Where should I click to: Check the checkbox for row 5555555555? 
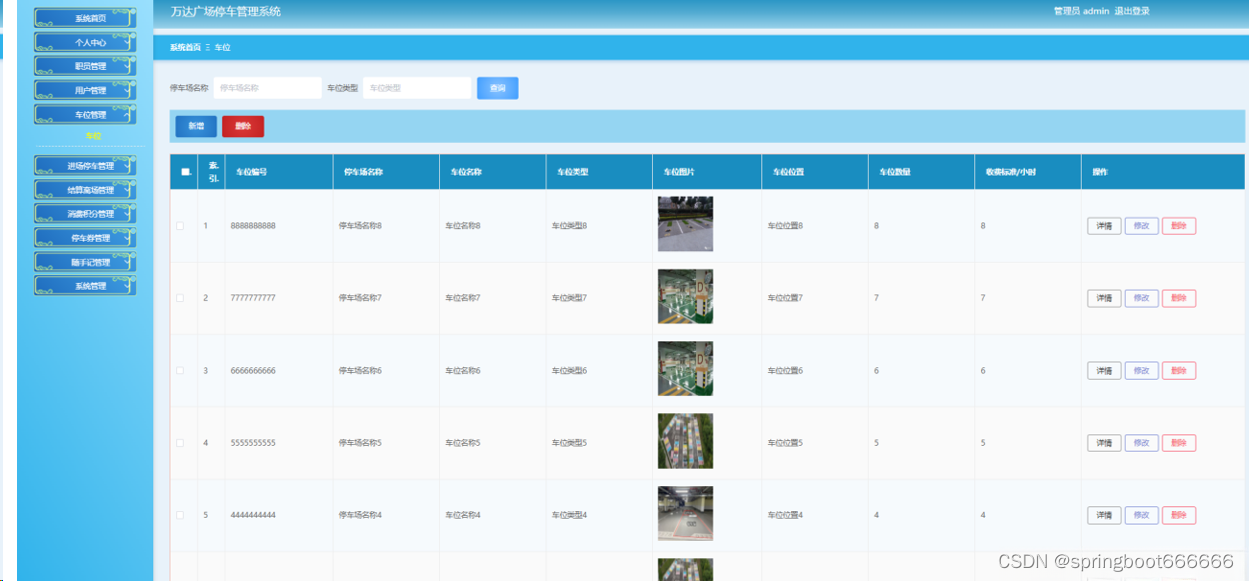click(x=181, y=443)
